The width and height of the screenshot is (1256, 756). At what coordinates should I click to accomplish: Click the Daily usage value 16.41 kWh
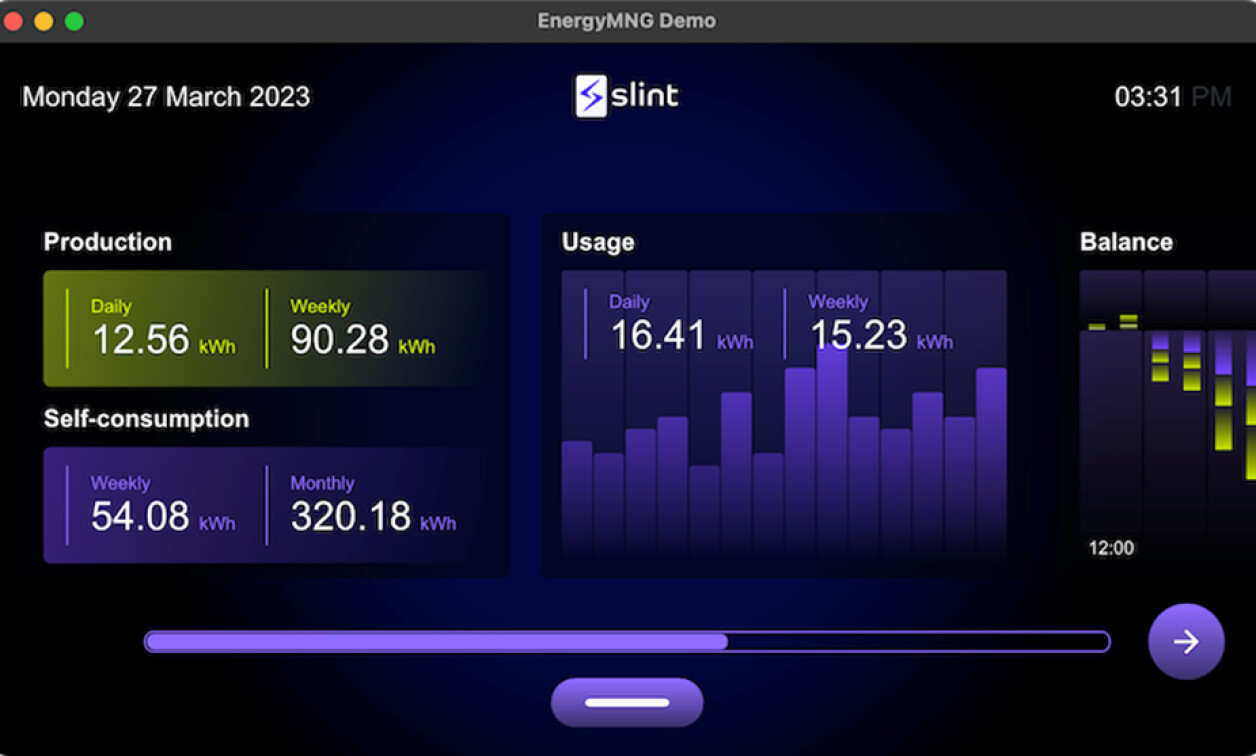[x=660, y=334]
